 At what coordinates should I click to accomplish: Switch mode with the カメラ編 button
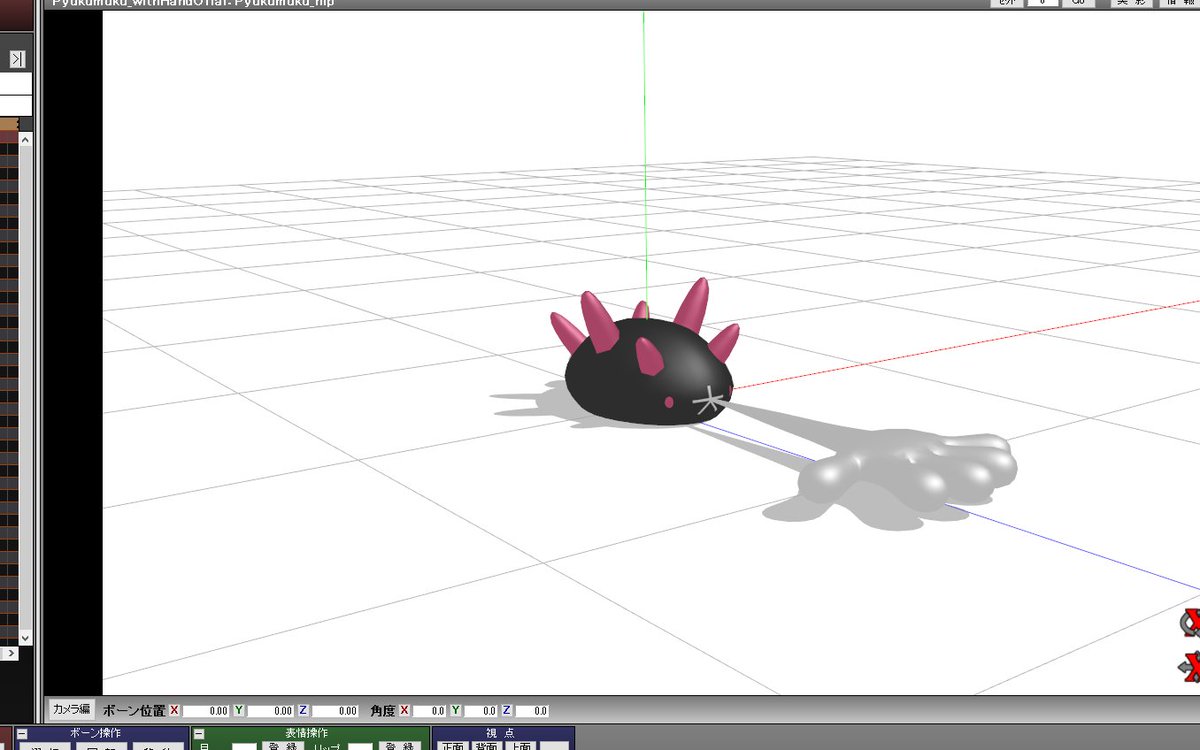pos(71,709)
